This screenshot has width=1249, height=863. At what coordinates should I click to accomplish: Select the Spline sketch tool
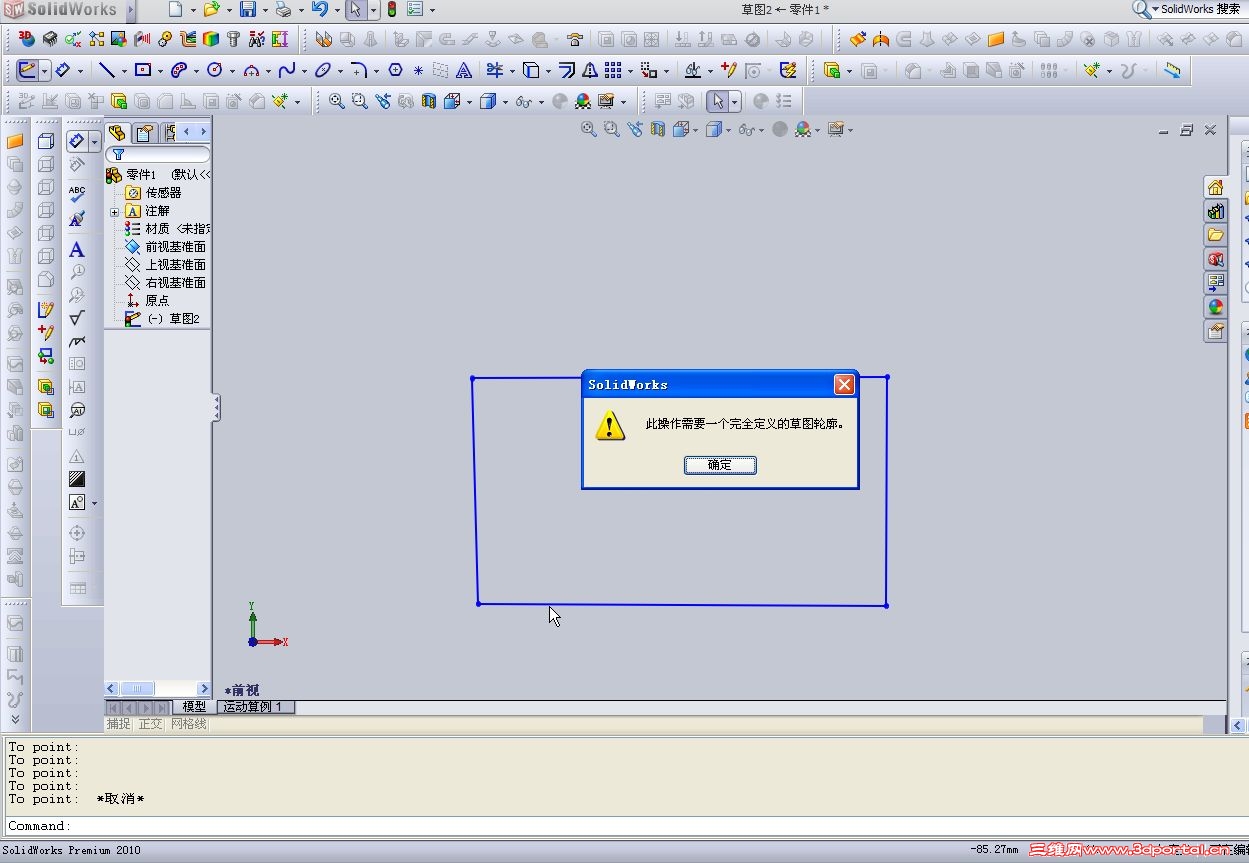[286, 70]
